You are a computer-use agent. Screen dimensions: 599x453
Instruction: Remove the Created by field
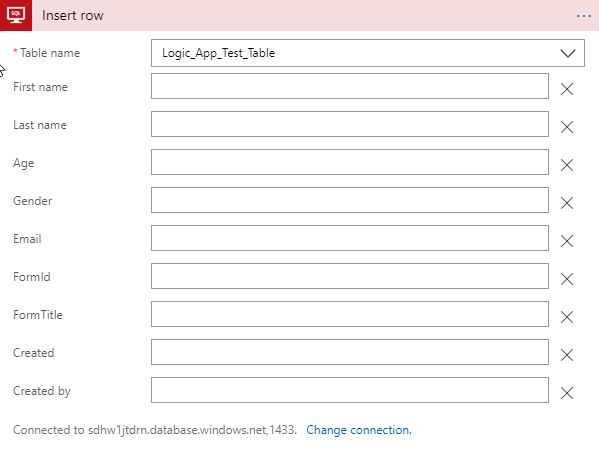point(567,393)
